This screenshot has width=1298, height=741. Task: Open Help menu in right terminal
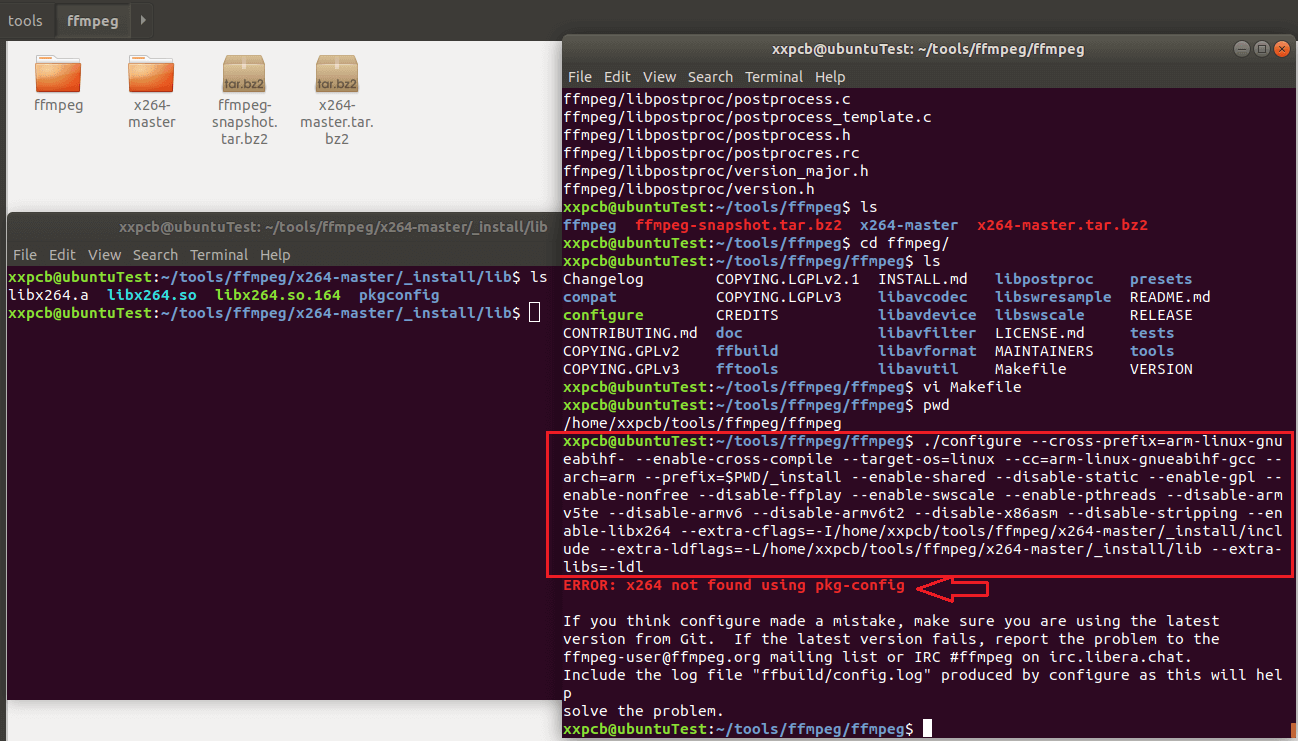(x=830, y=77)
